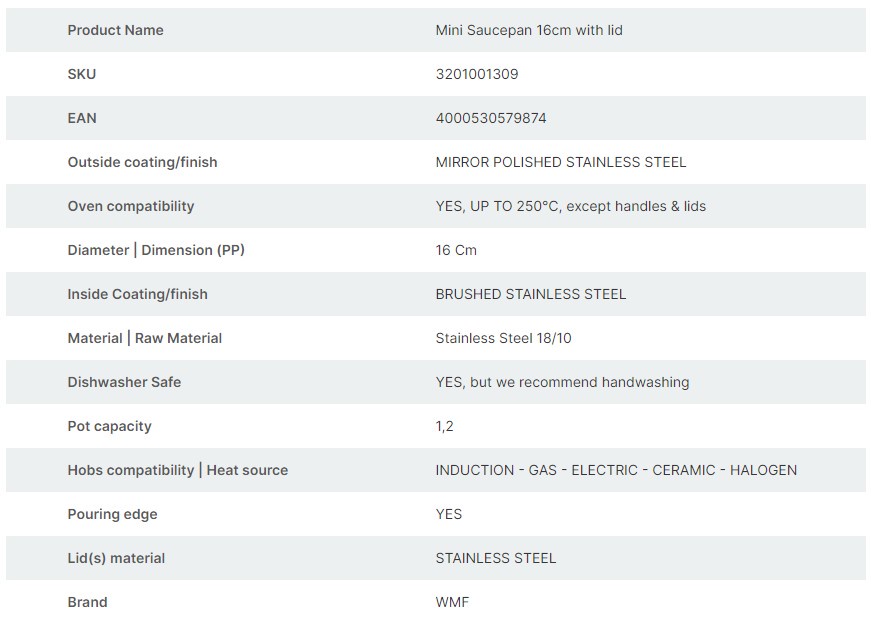Select the 16 Cm diameter value
The height and width of the screenshot is (628, 871).
coord(456,250)
